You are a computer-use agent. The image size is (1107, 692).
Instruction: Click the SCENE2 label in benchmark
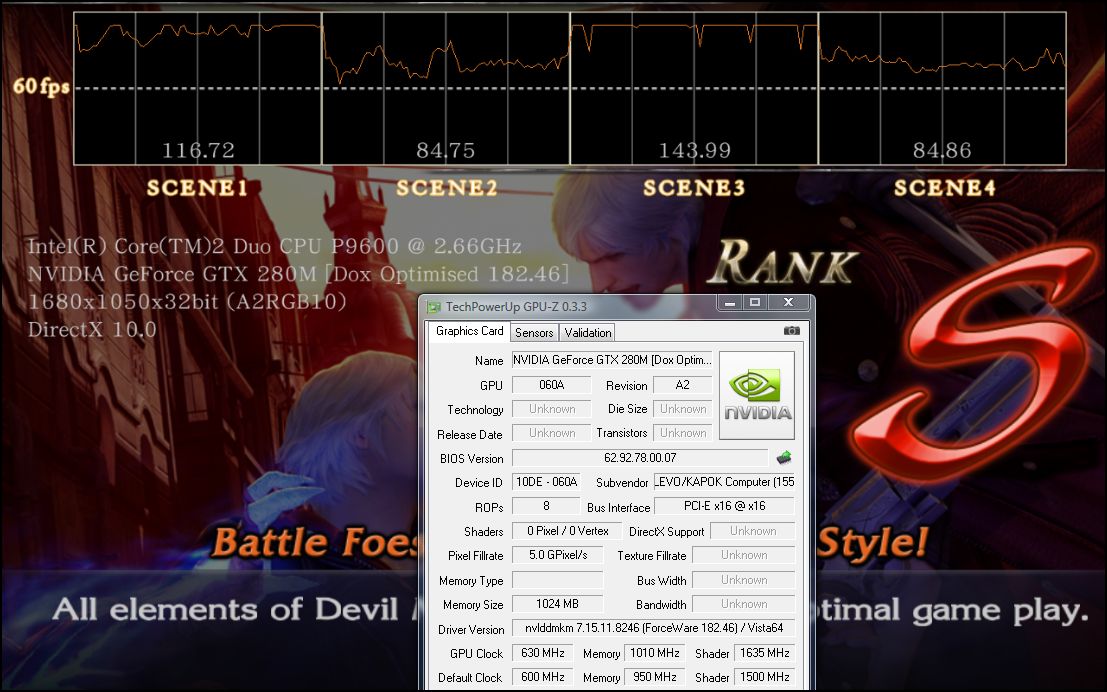point(446,188)
